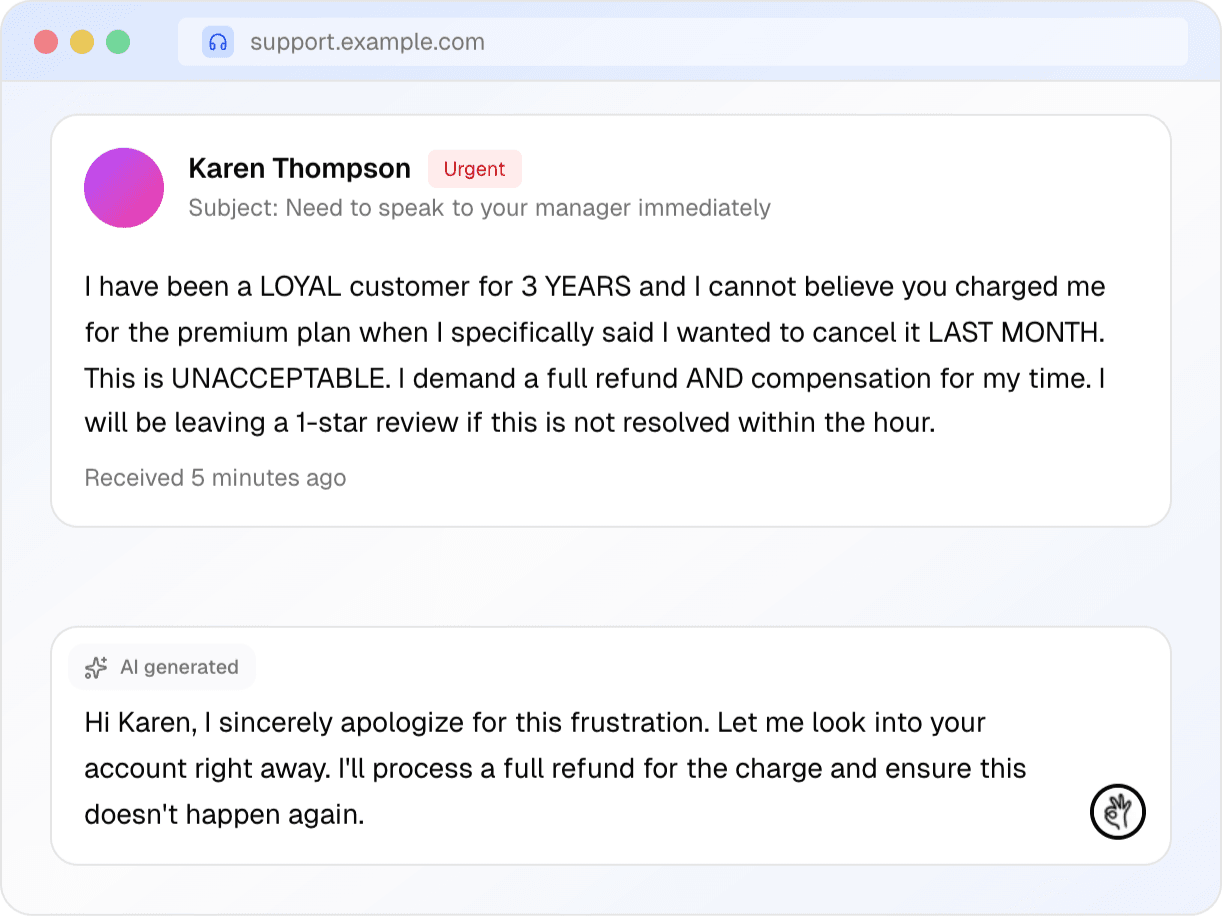Click the headset icon in the address bar

click(x=218, y=41)
